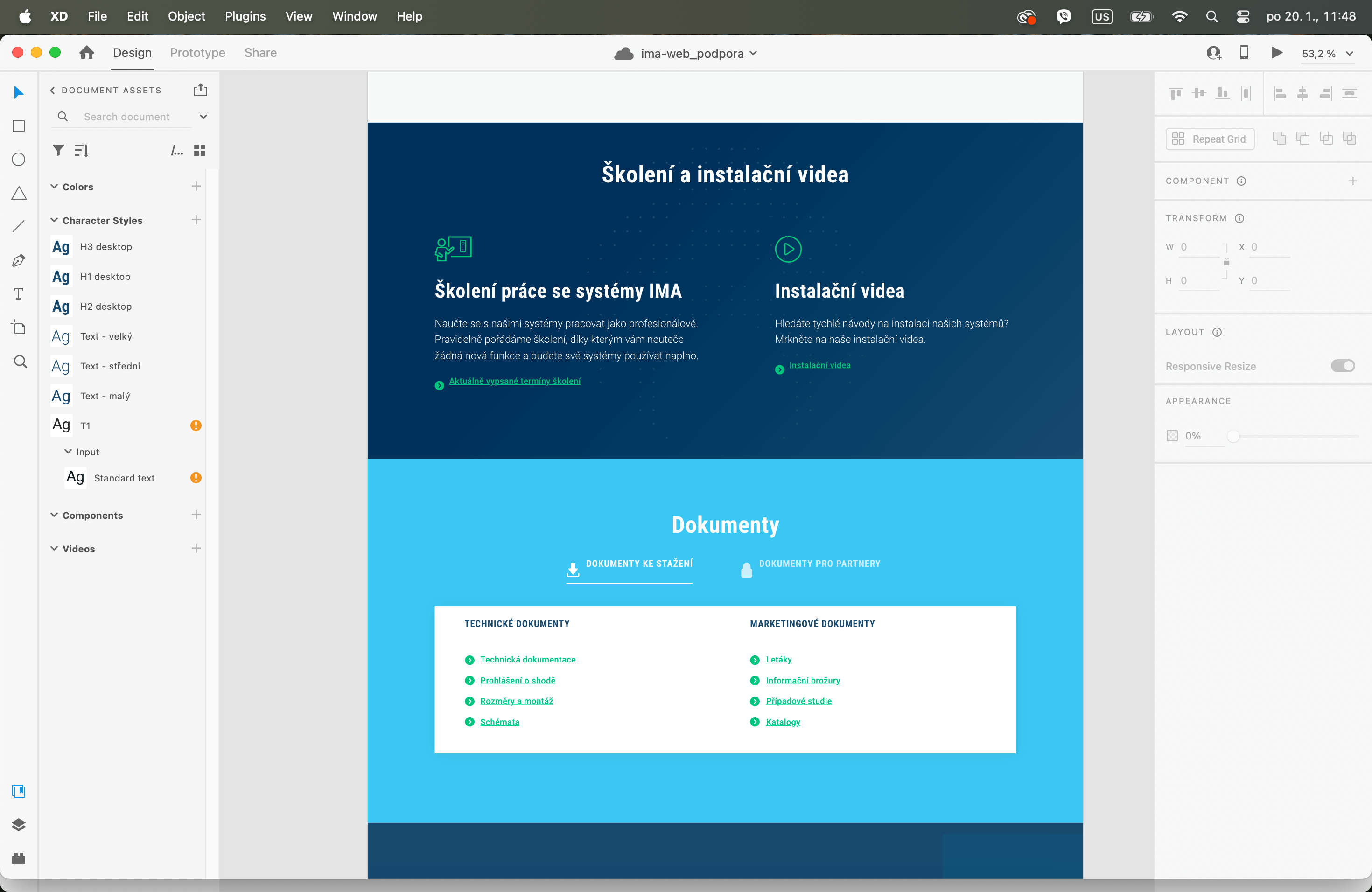Image resolution: width=1372 pixels, height=892 pixels.
Task: Select the Design tab
Action: (x=132, y=53)
